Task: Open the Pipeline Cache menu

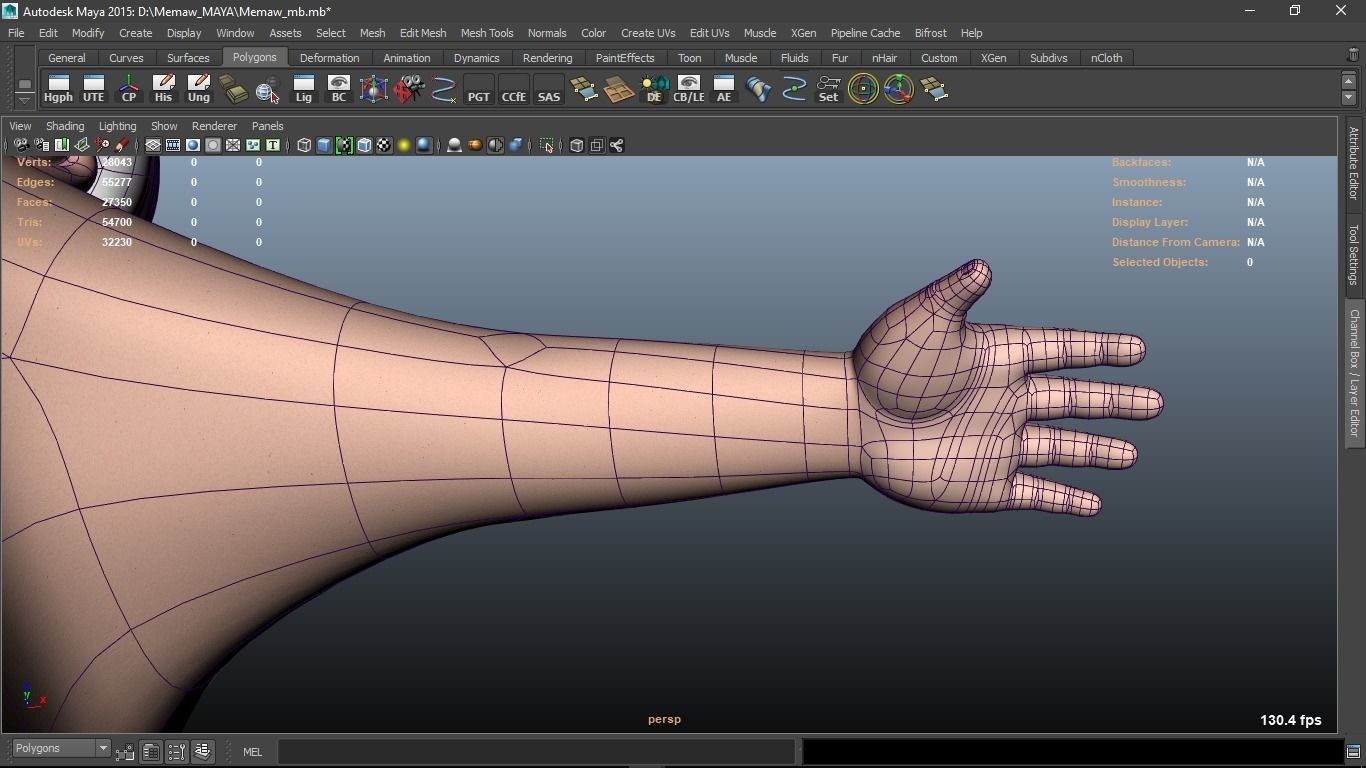Action: coord(865,33)
